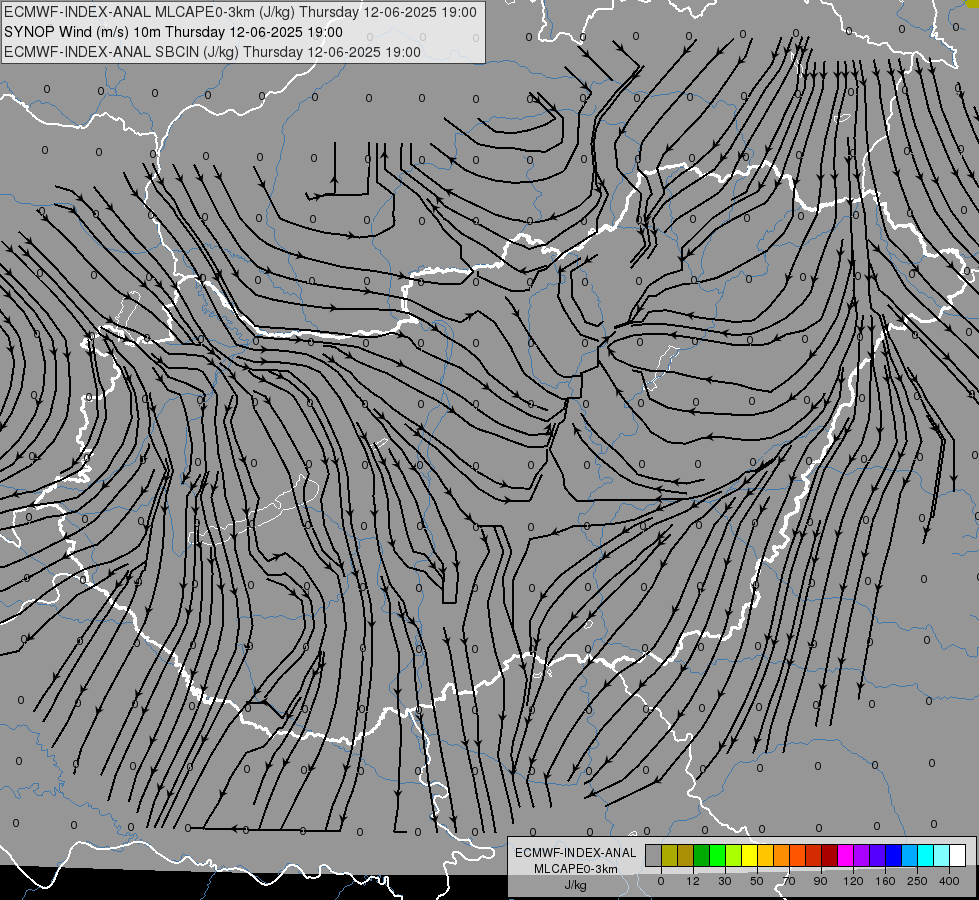Viewport: 979px width, 900px height.
Task: Click the MLCAPE0-3km header line at top
Action: click(x=240, y=12)
